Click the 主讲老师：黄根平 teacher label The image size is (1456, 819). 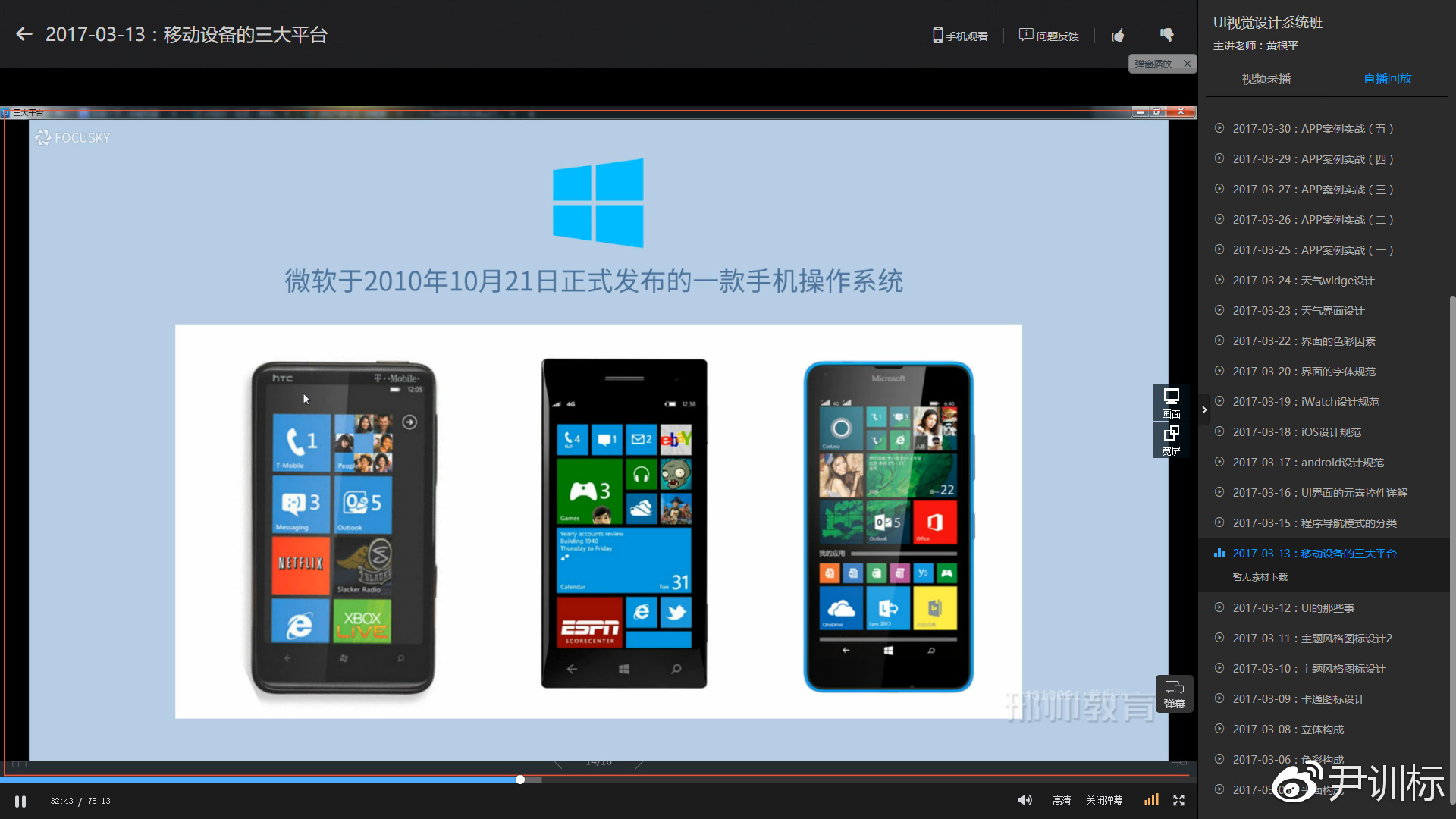[x=1256, y=45]
